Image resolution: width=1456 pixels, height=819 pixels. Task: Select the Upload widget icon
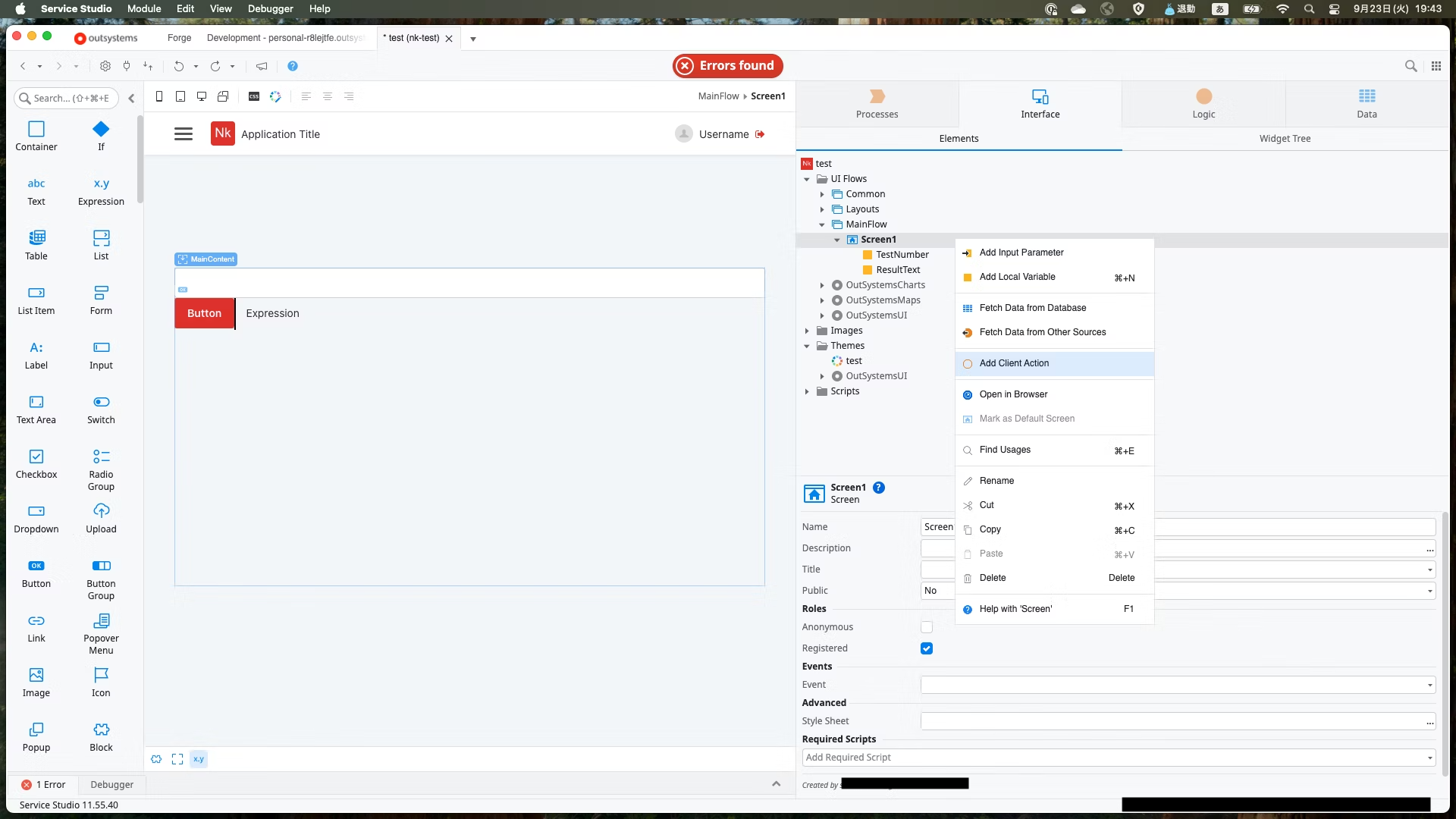[101, 511]
